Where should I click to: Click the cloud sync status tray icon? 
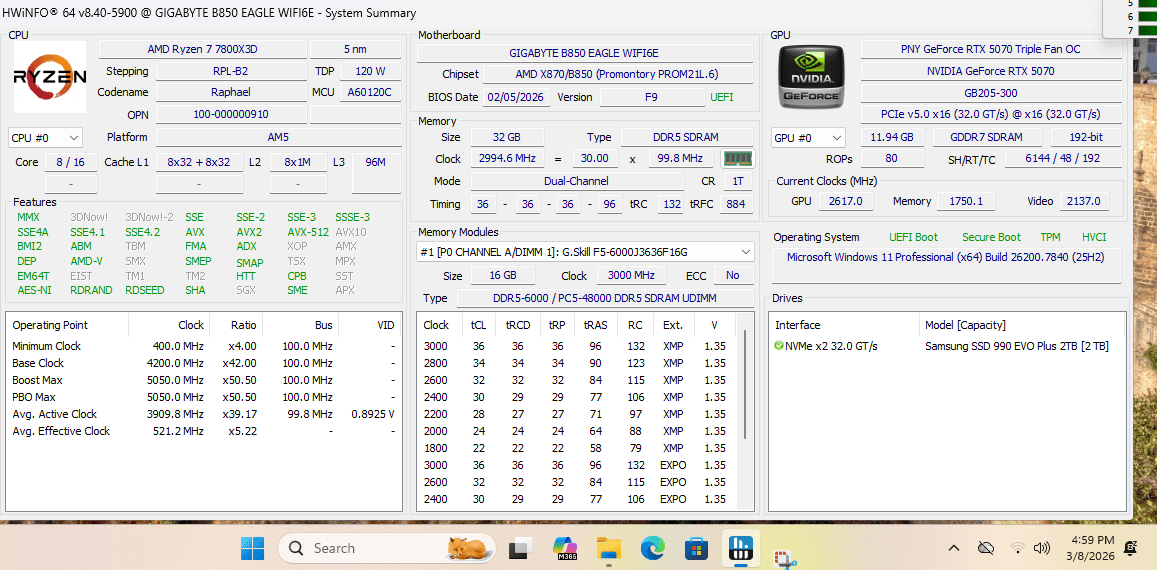[x=985, y=548]
